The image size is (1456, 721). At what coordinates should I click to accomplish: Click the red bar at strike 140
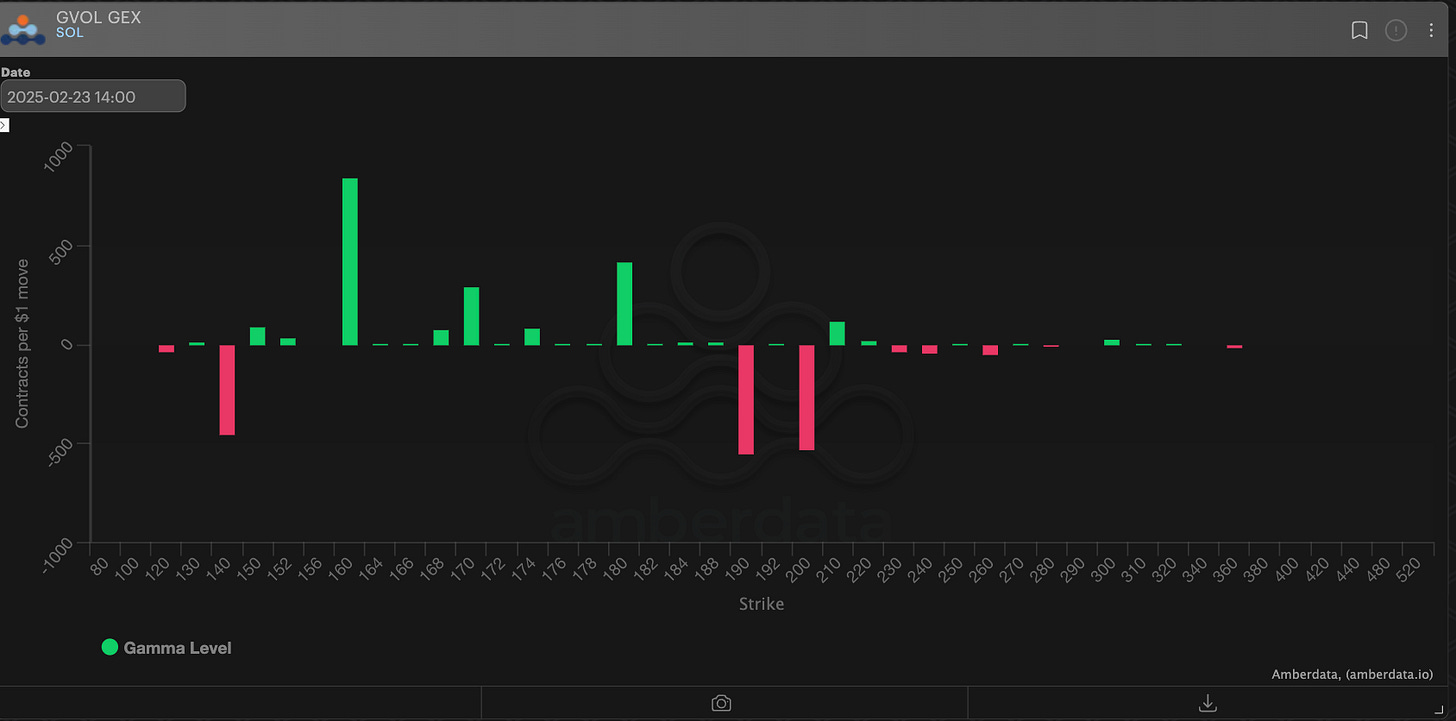click(227, 390)
